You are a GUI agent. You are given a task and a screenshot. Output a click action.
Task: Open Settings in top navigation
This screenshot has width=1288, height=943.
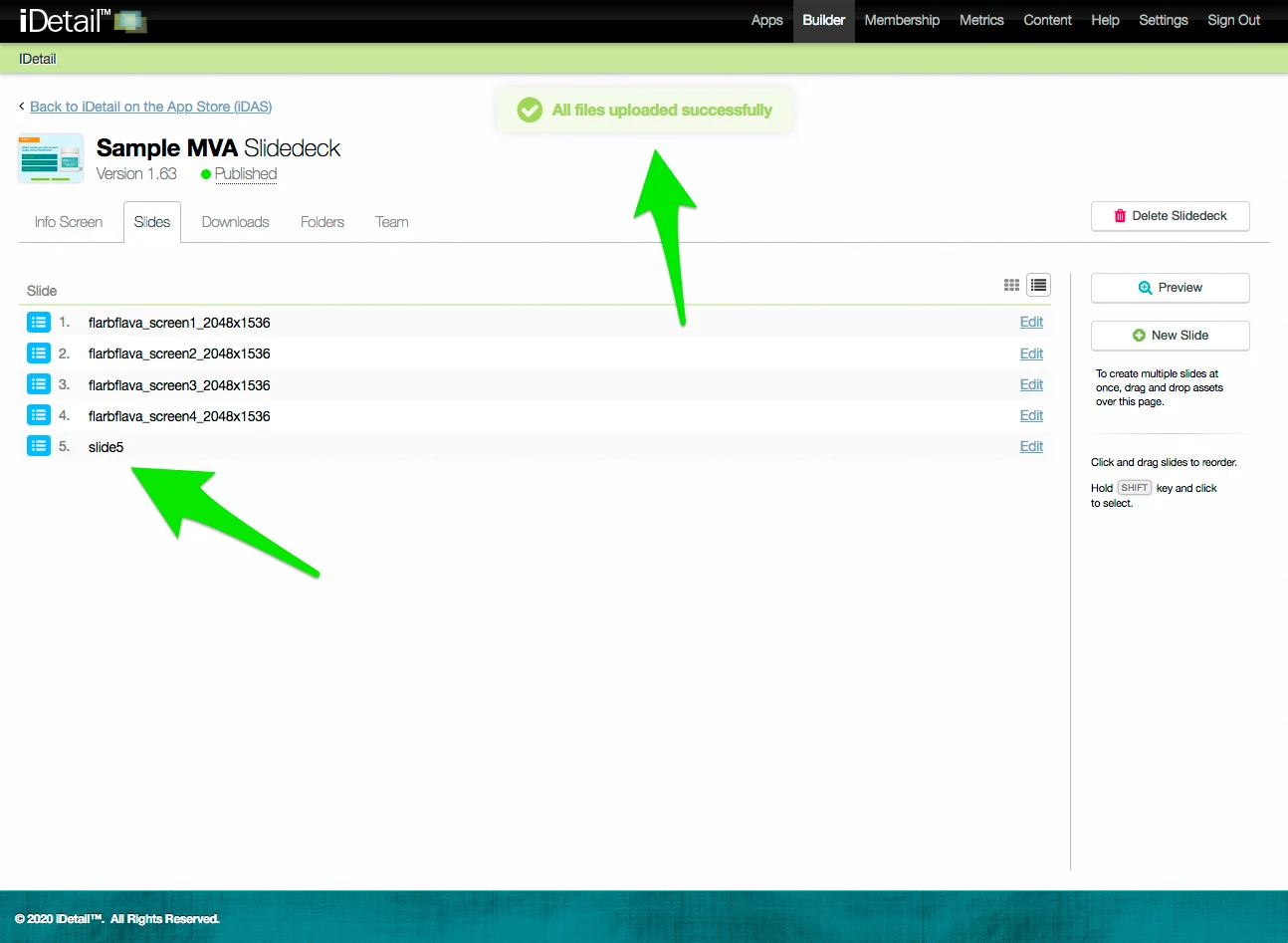pos(1164,20)
